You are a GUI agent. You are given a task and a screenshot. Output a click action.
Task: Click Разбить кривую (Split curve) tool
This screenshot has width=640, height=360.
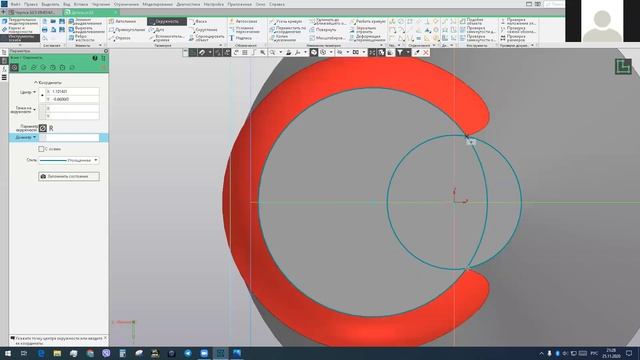click(x=368, y=21)
